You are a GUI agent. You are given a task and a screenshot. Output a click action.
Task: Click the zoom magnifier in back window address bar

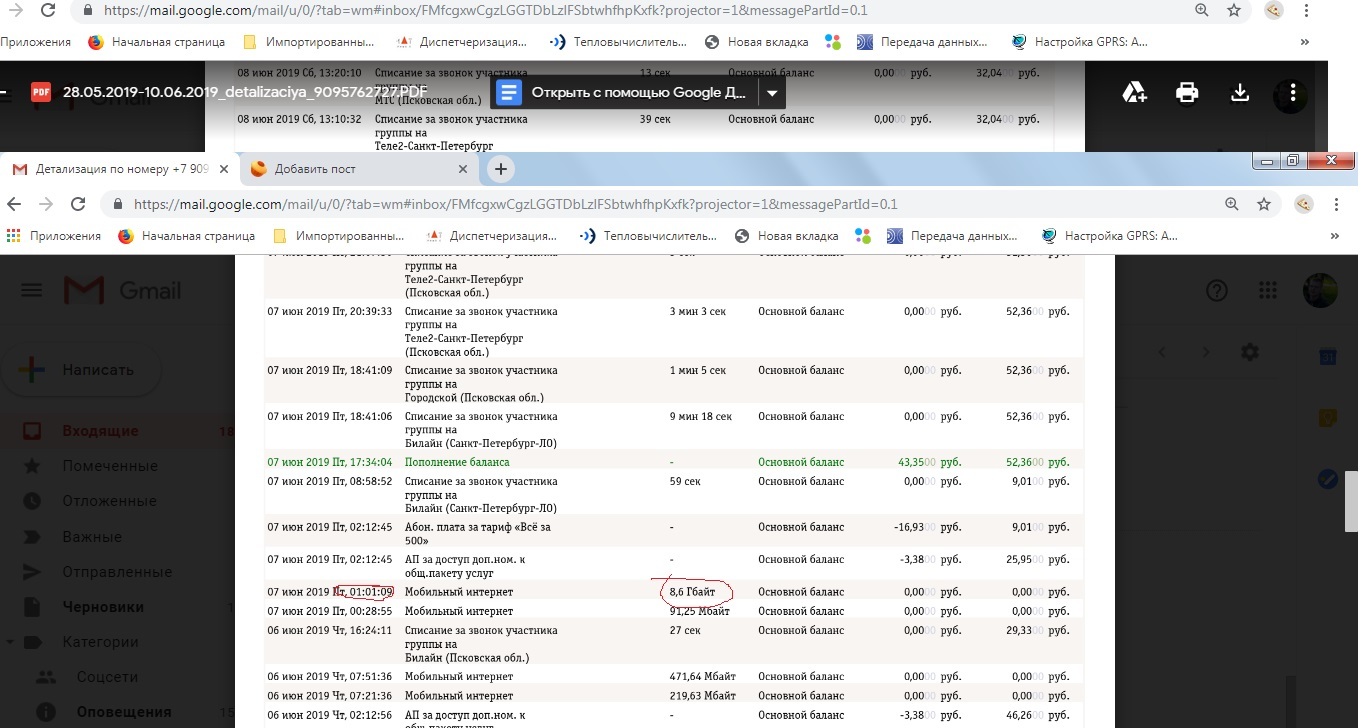1201,11
